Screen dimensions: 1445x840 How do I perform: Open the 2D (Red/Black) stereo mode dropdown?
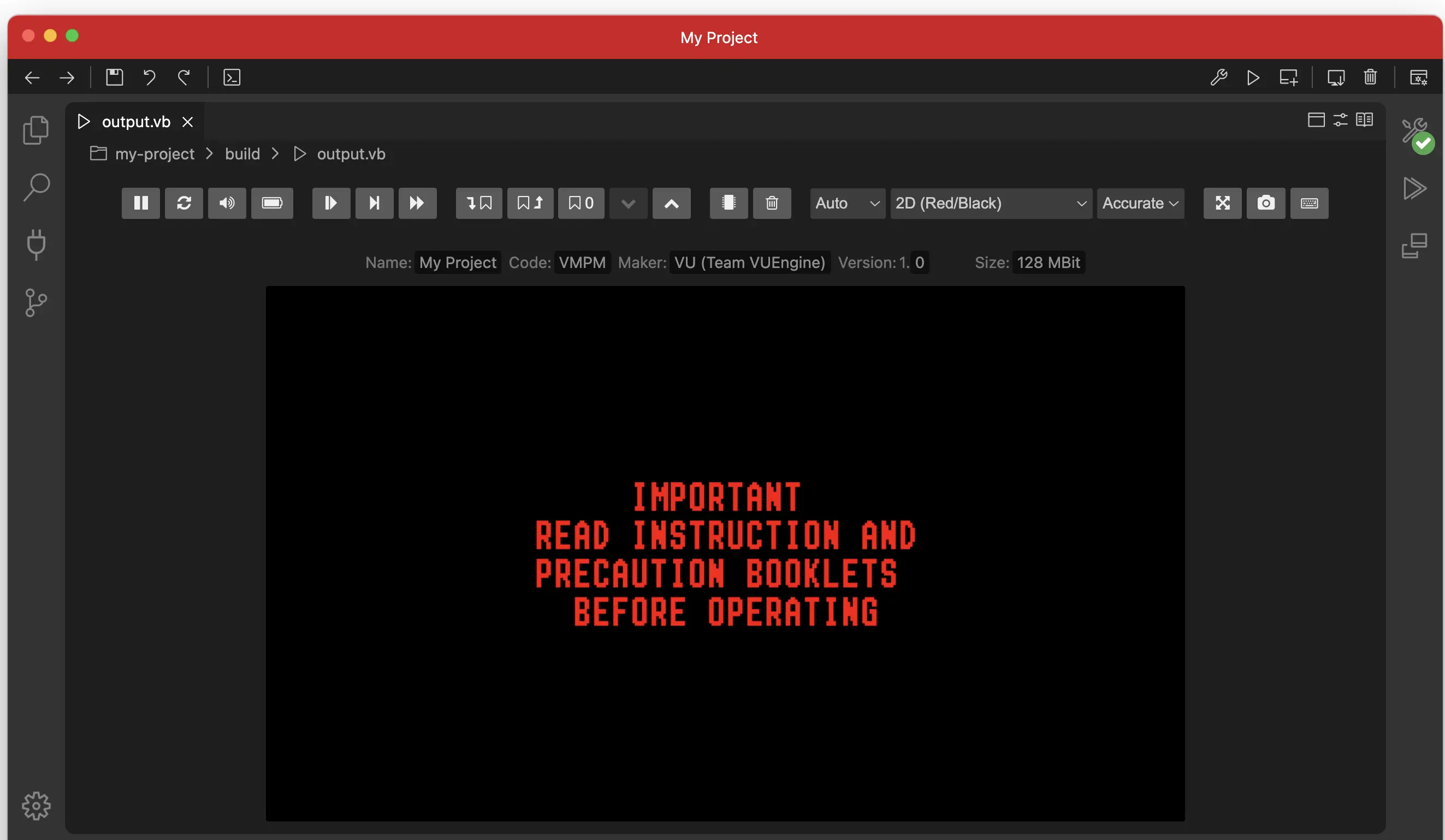(990, 203)
